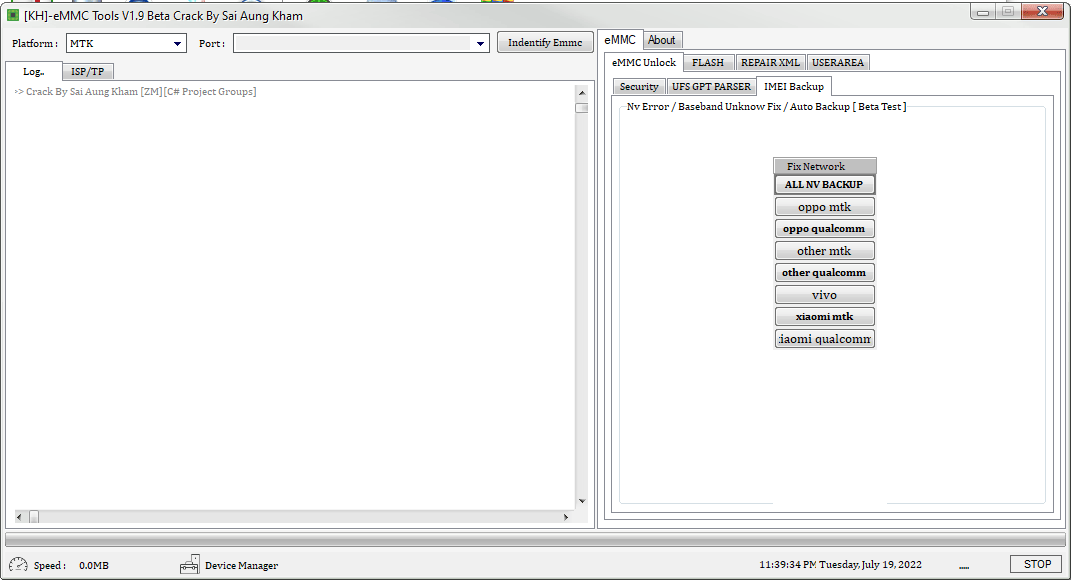Switch to the ISP/TP tab
The image size is (1071, 580).
point(87,71)
